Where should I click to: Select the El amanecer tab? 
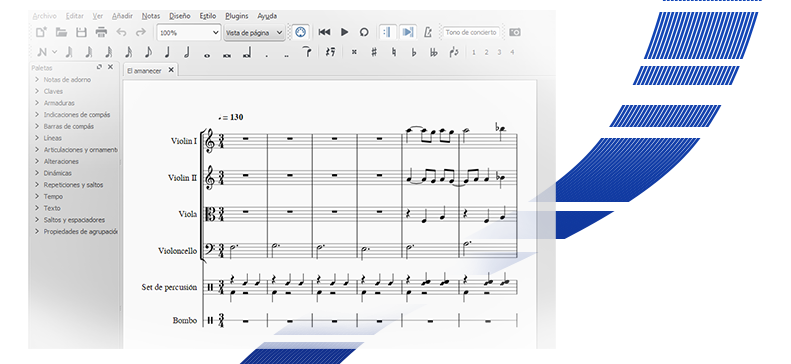pyautogui.click(x=144, y=71)
